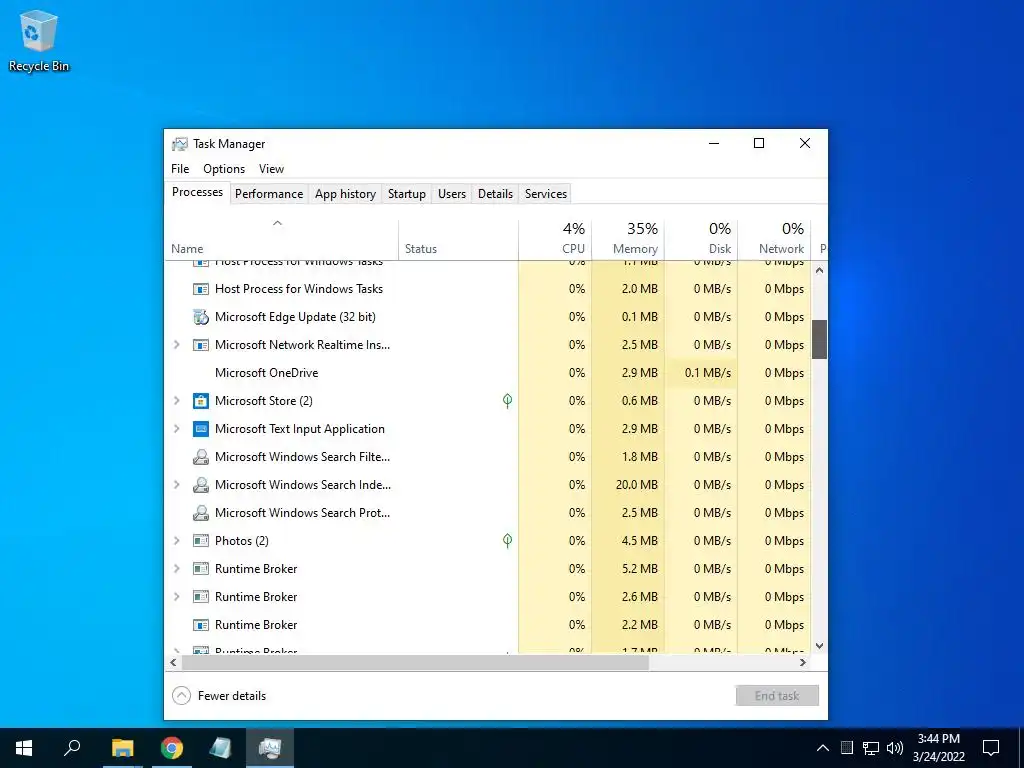The height and width of the screenshot is (768, 1024).
Task: Open the notification center icon
Action: coord(991,748)
